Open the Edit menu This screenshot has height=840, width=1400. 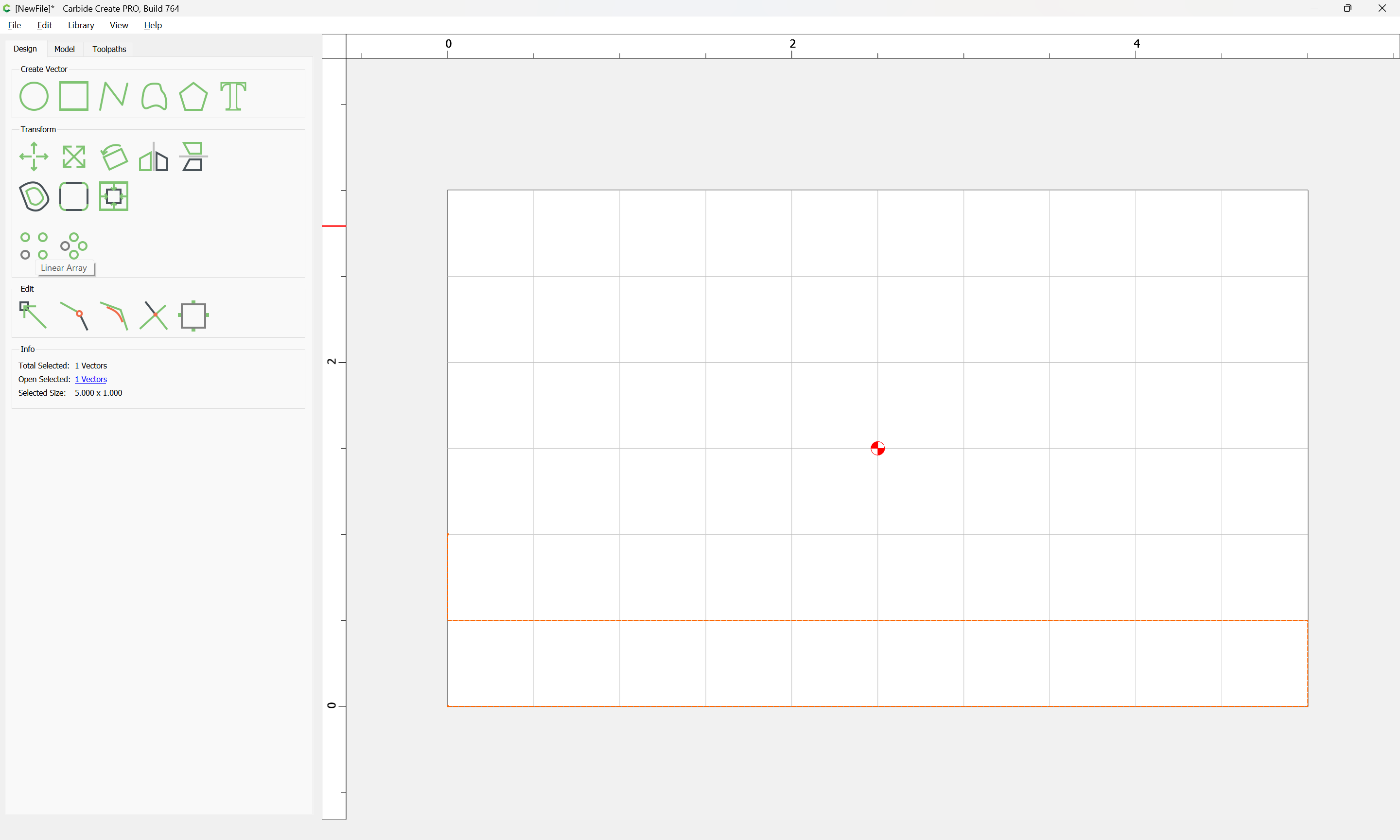44,25
